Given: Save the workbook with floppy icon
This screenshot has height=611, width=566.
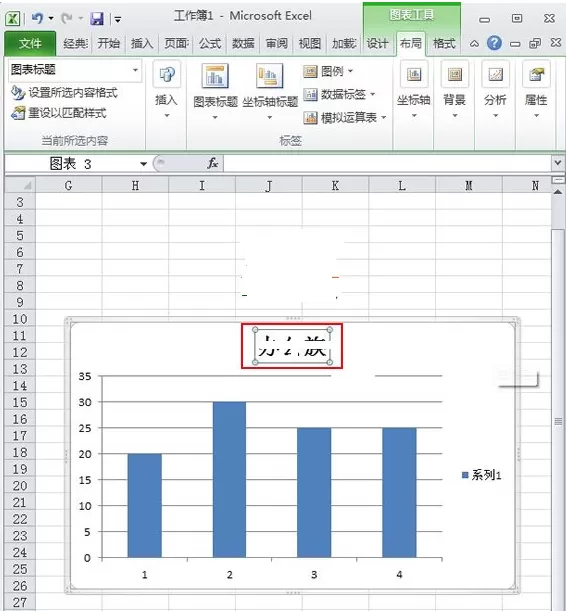Looking at the screenshot, I should pyautogui.click(x=97, y=18).
